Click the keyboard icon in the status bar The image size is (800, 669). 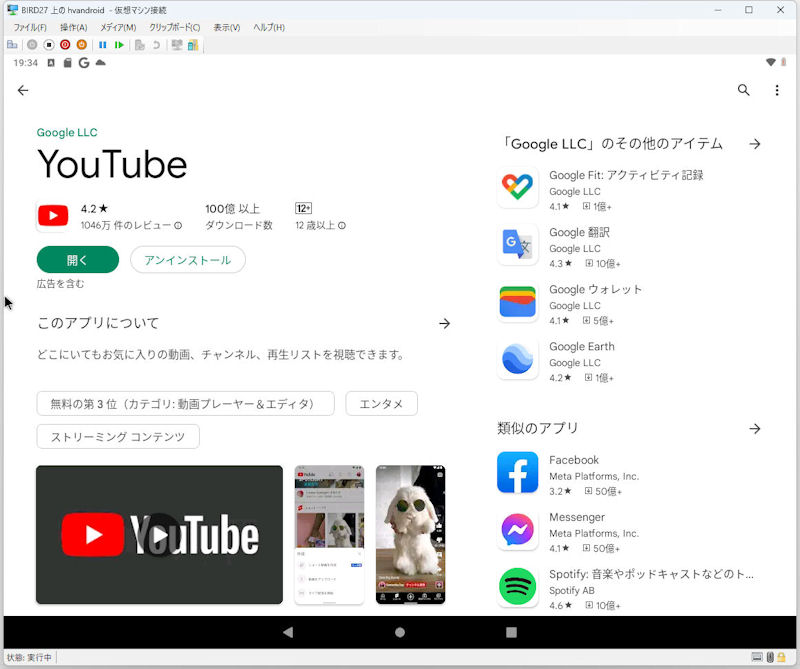(757, 657)
